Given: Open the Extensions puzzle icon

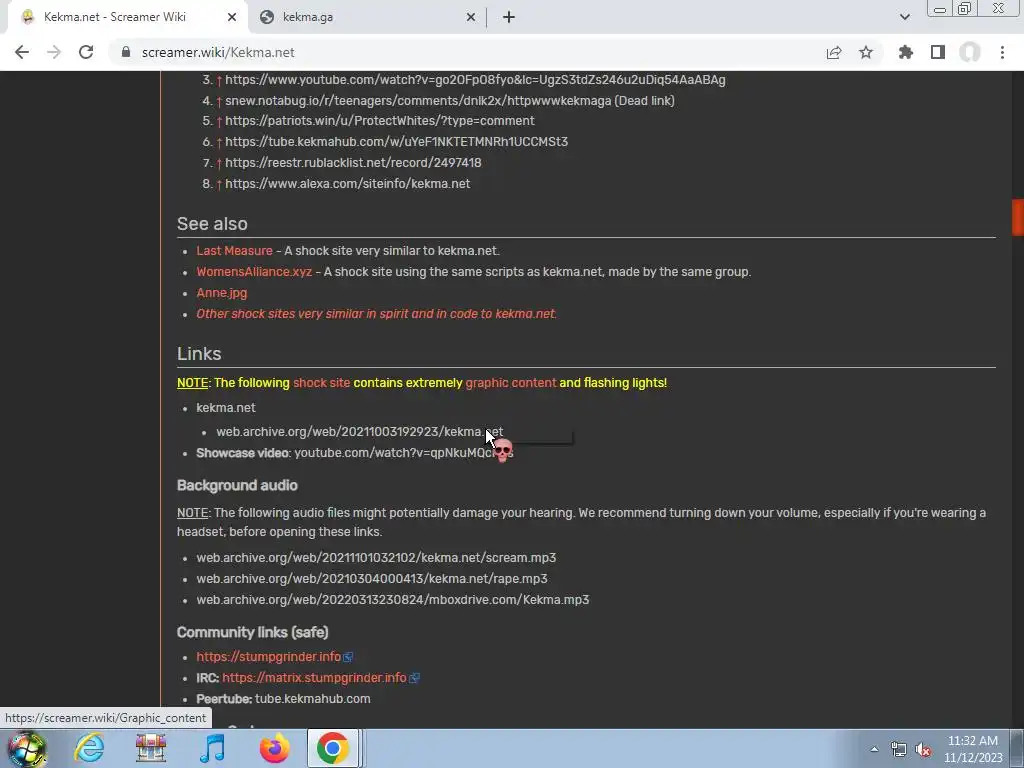Looking at the screenshot, I should point(906,52).
